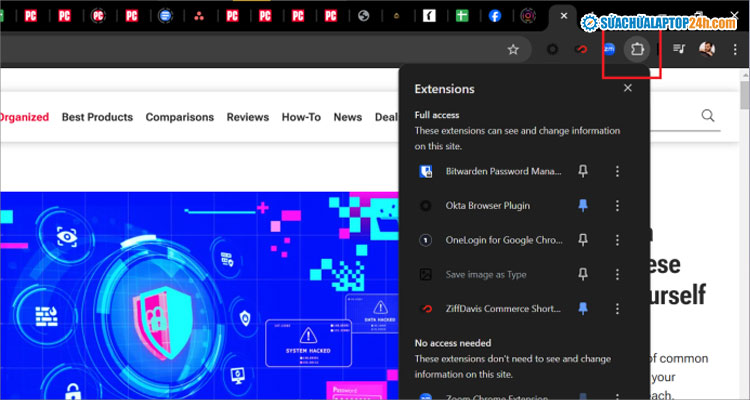Open the How-To navigation link
Screen dimensions: 750x400
(x=301, y=117)
